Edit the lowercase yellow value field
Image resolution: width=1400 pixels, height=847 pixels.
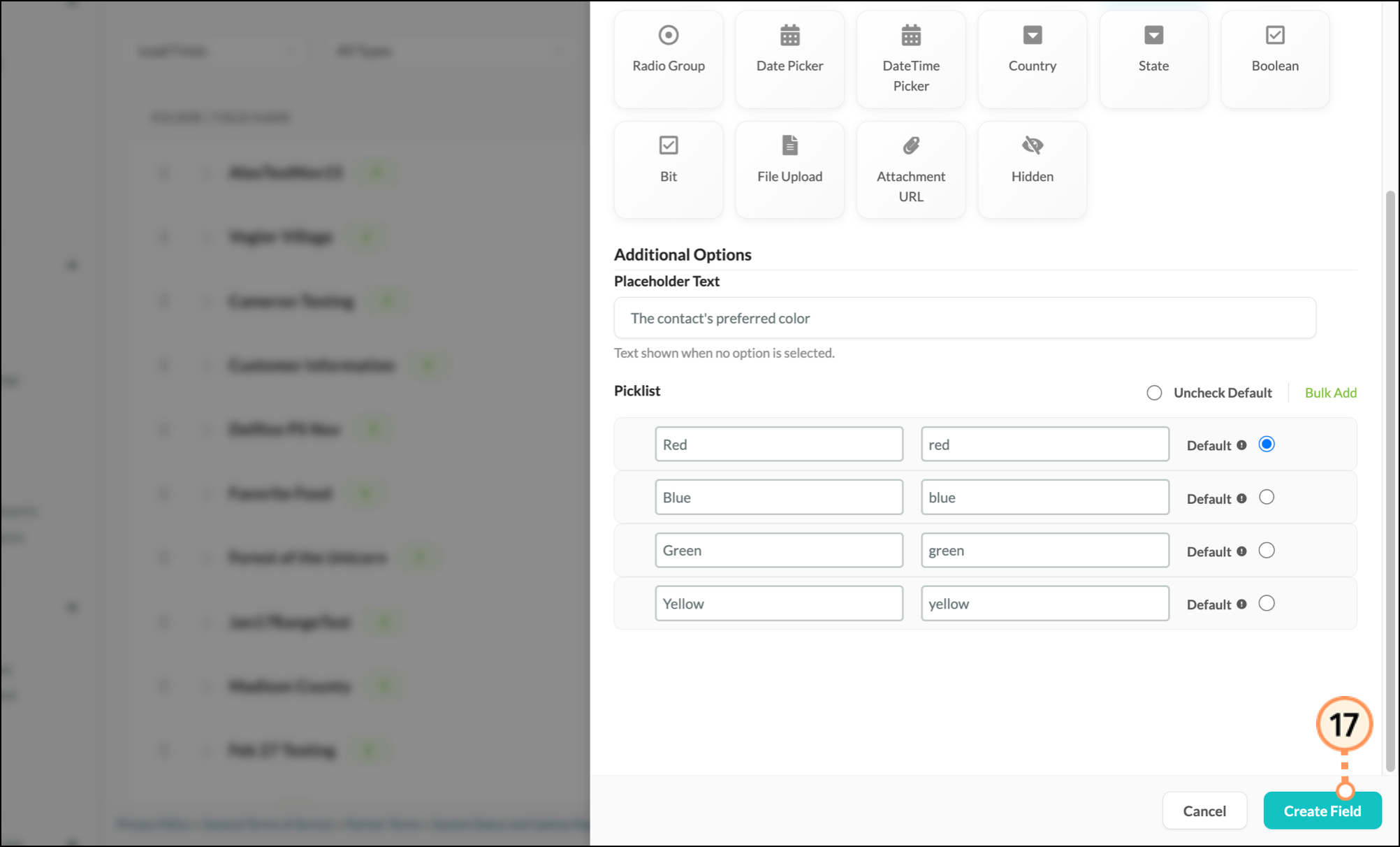[1044, 603]
